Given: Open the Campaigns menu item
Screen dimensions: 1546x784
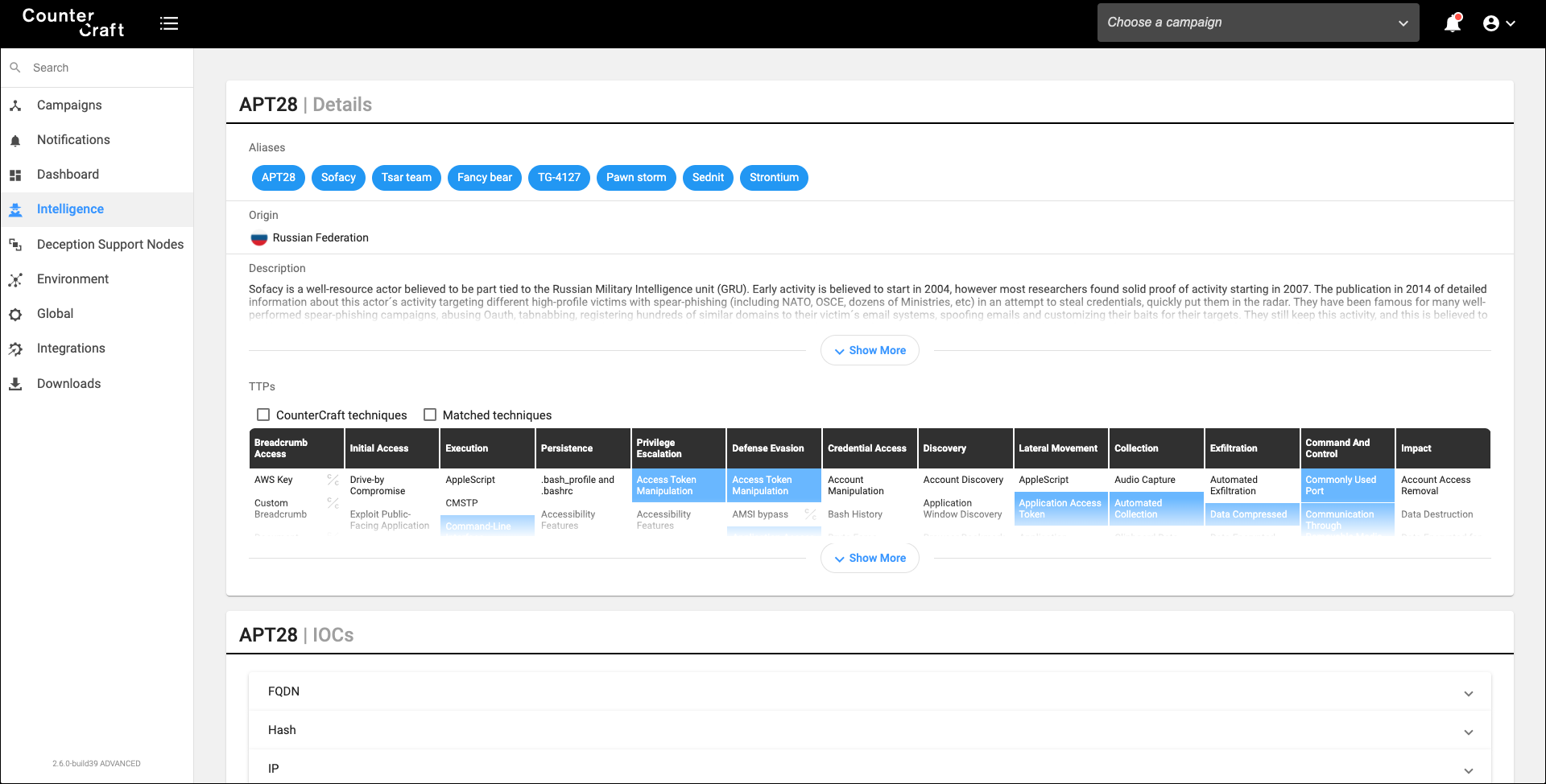Looking at the screenshot, I should [97, 105].
